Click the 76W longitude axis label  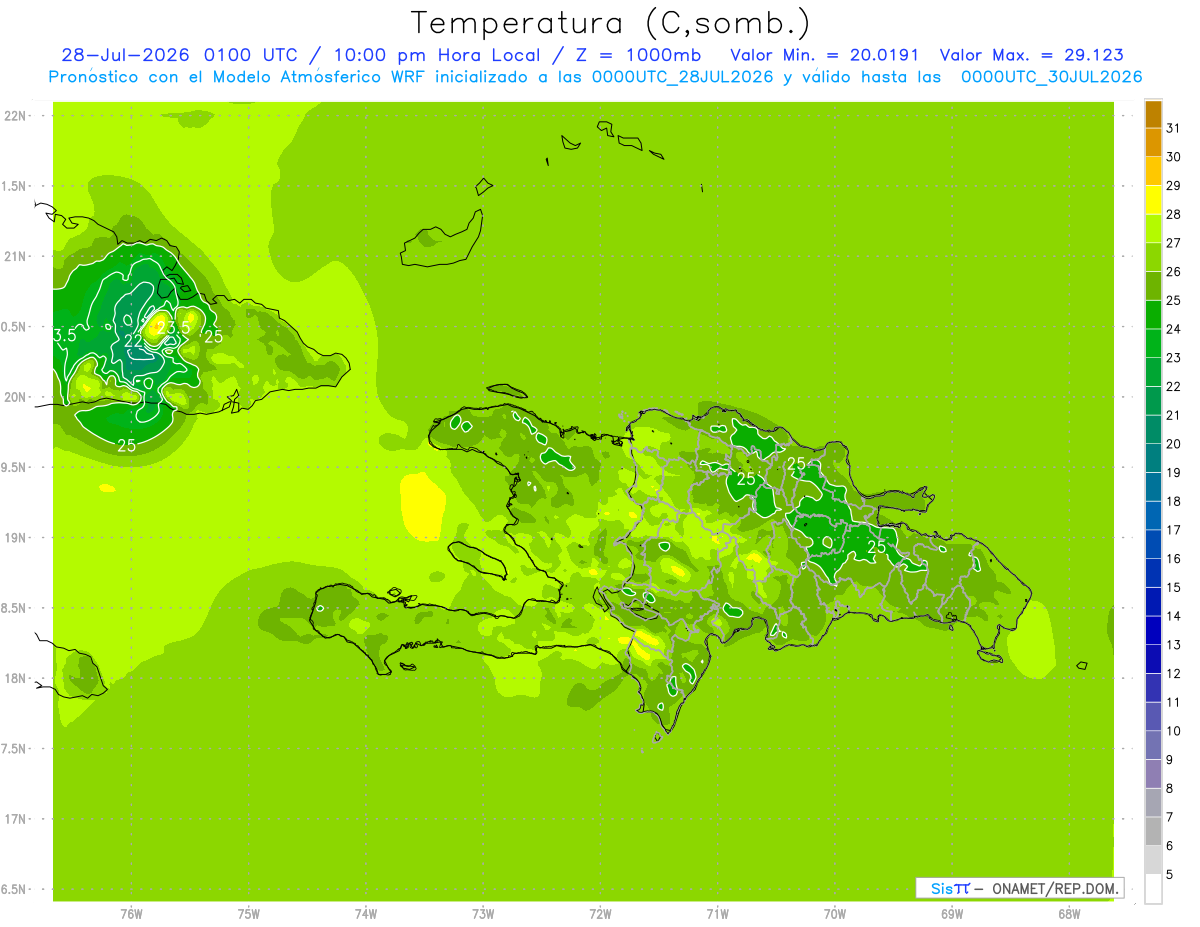[131, 913]
